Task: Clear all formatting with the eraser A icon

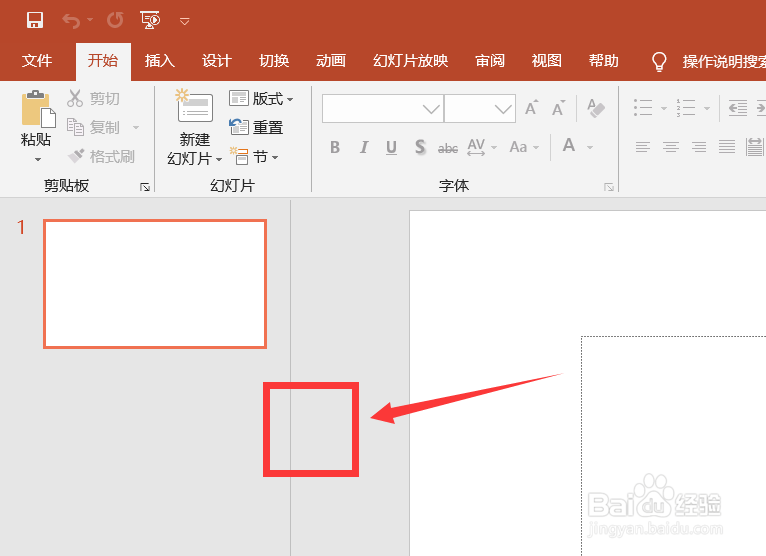Action: [x=596, y=108]
